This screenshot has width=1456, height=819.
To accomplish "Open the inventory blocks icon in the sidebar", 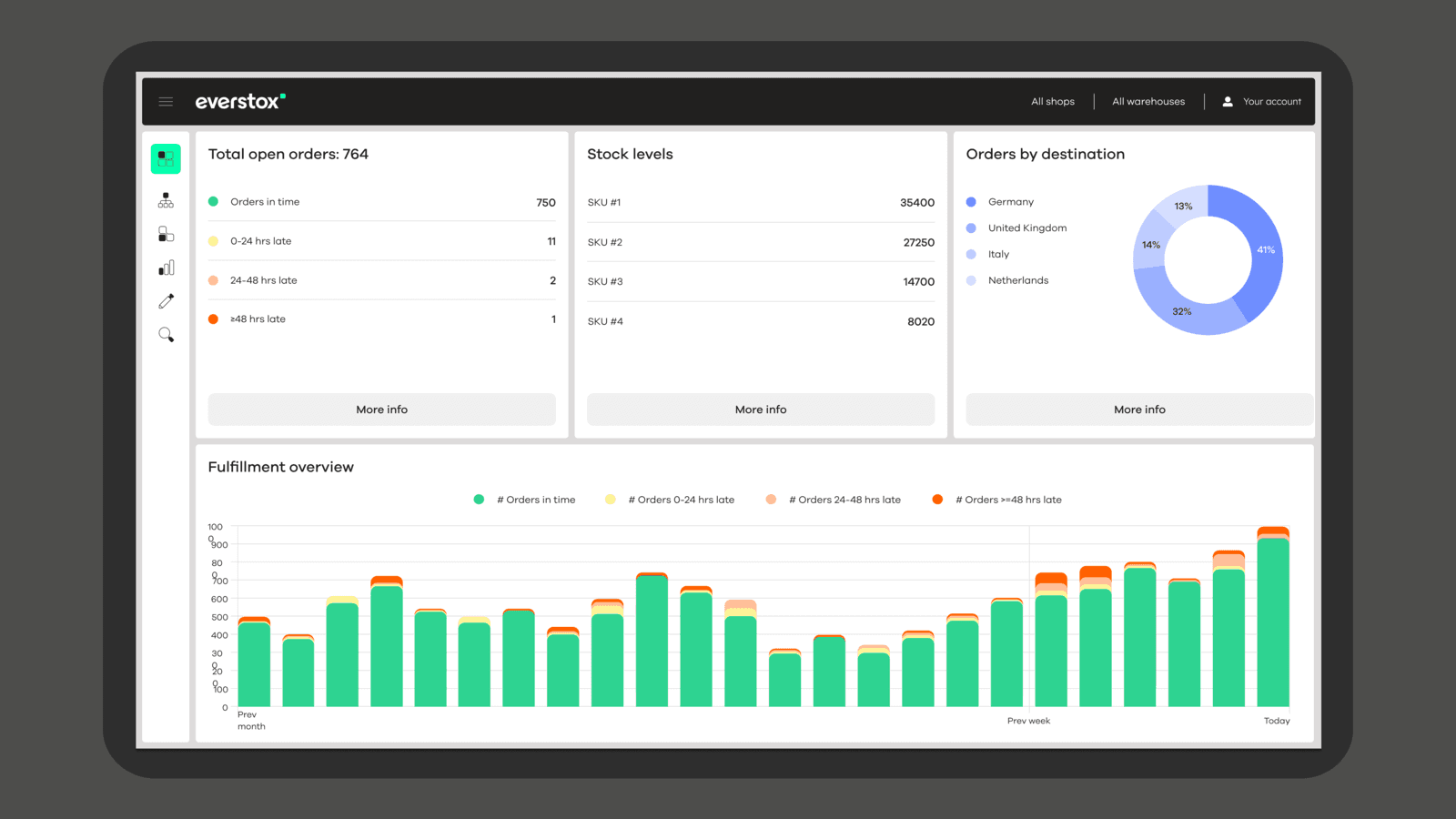I will point(166,233).
